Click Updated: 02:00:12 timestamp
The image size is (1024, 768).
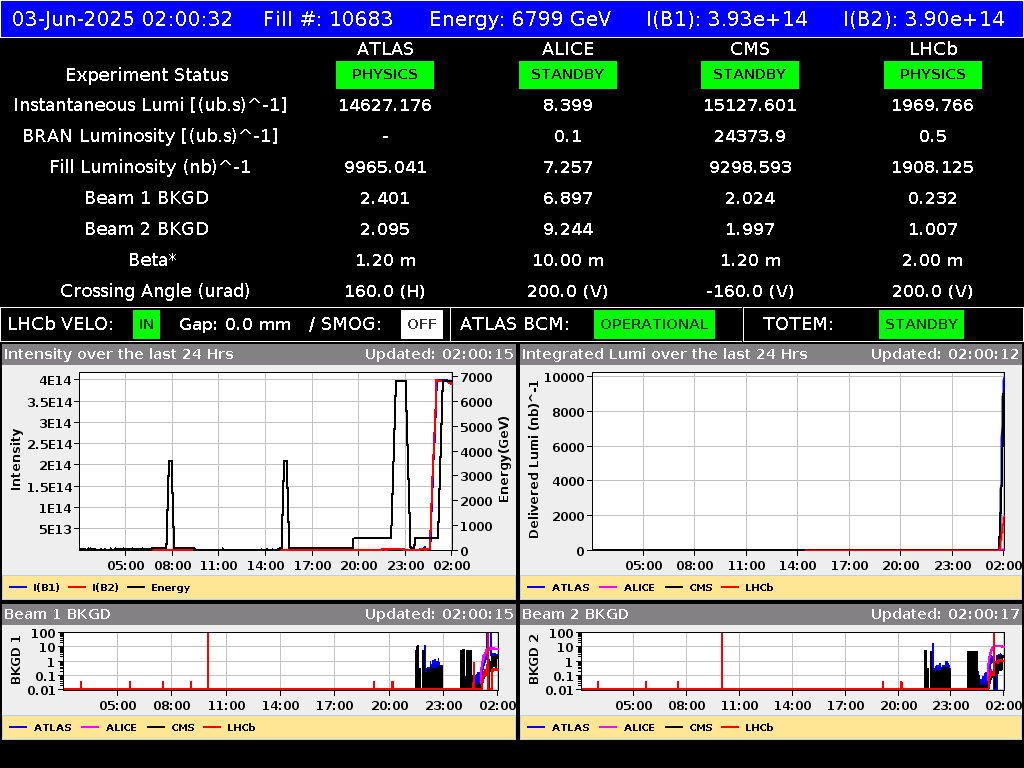click(x=944, y=354)
